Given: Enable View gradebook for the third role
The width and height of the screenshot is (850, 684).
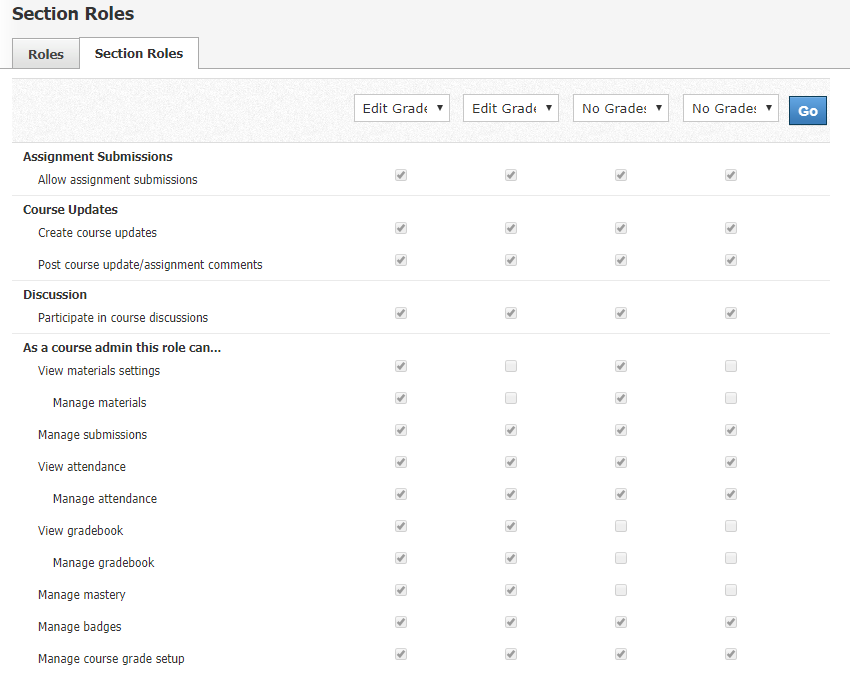Looking at the screenshot, I should (621, 526).
